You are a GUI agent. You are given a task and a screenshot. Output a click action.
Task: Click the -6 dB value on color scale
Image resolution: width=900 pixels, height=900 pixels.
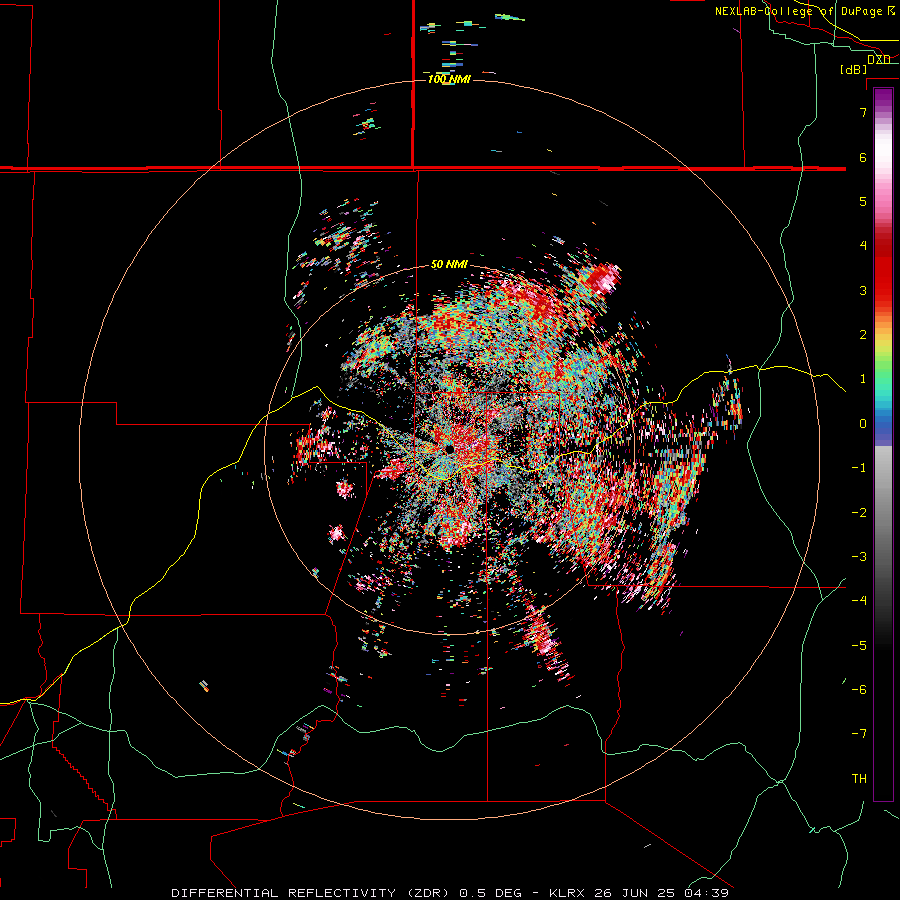859,690
